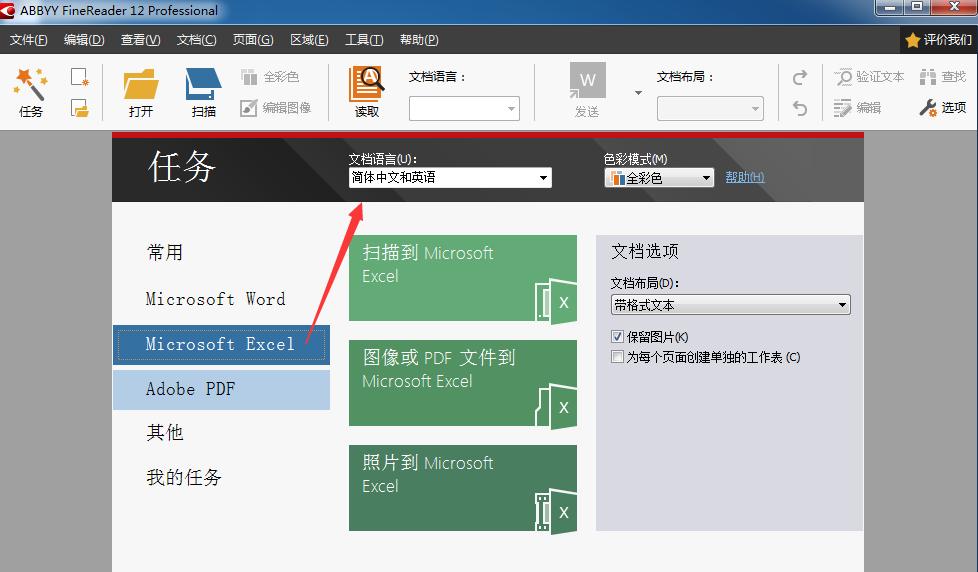Expand the Send button dropdown arrow

pyautogui.click(x=638, y=93)
